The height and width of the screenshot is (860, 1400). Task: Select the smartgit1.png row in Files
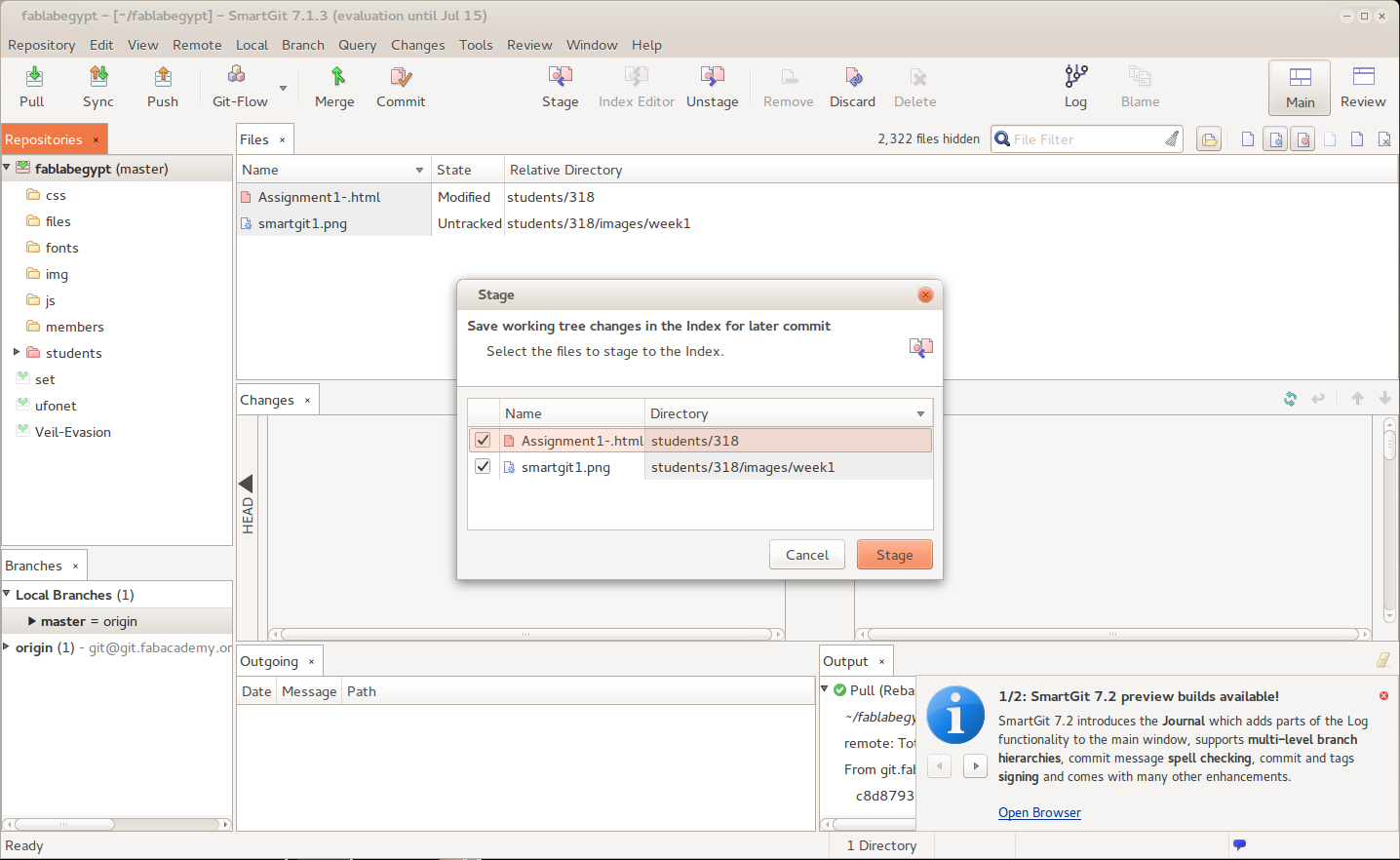pyautogui.click(x=817, y=223)
